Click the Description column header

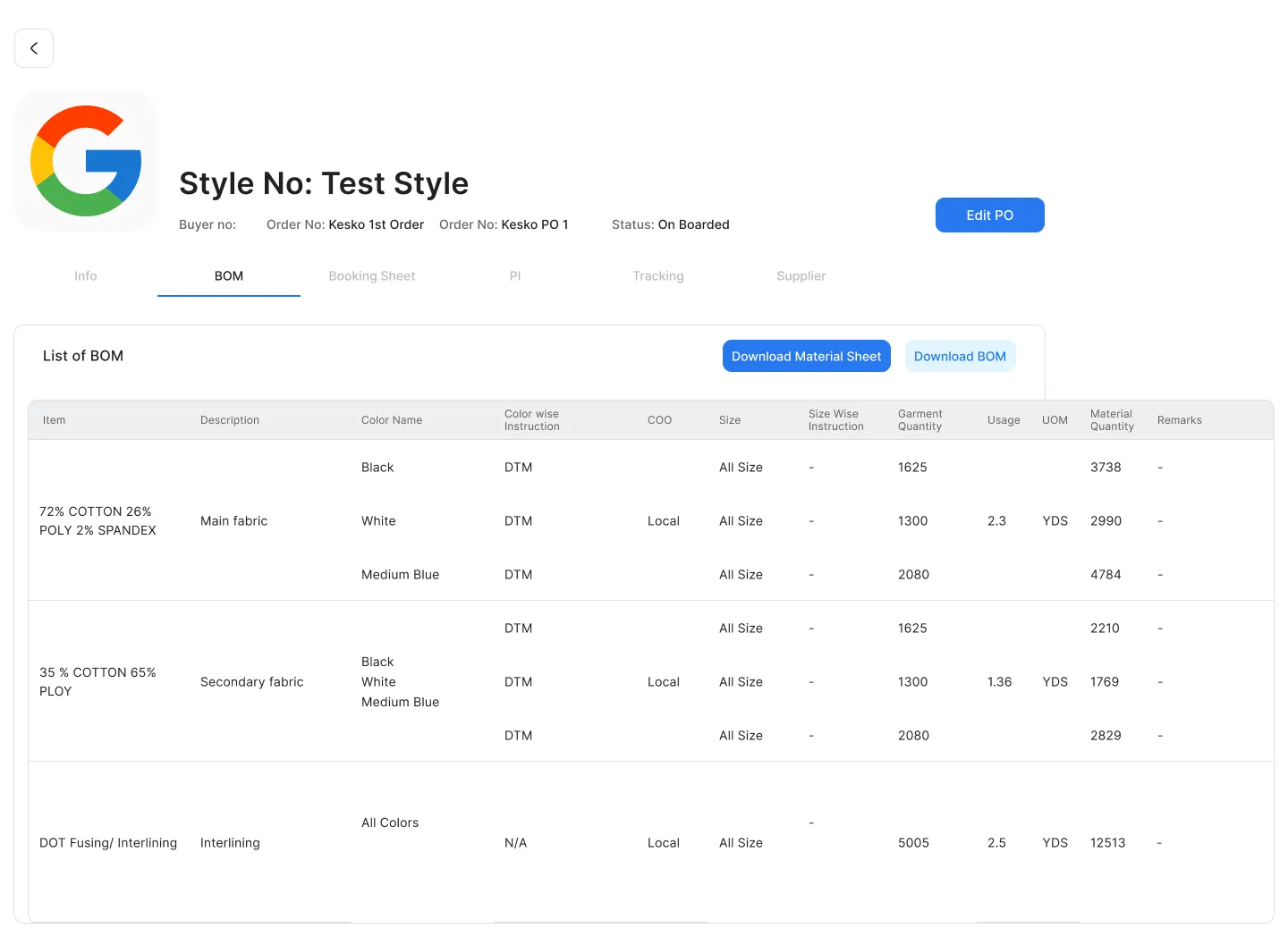pyautogui.click(x=230, y=420)
